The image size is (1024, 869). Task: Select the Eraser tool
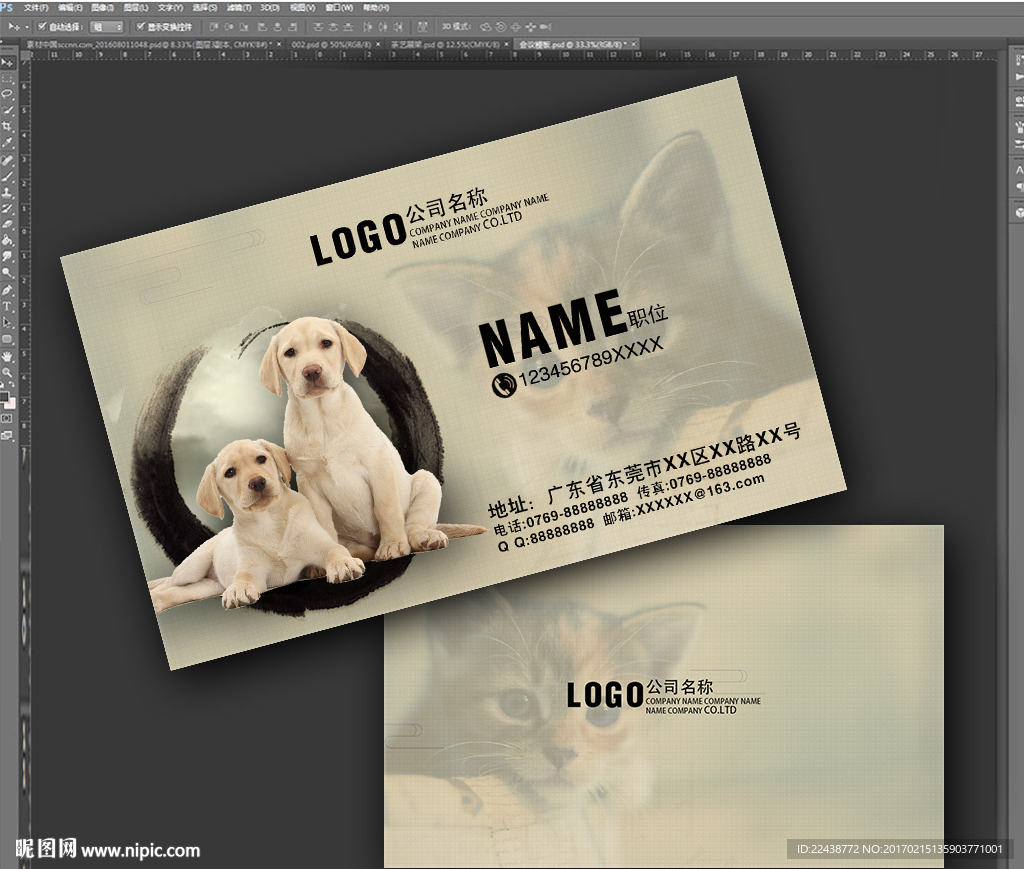pyautogui.click(x=7, y=224)
